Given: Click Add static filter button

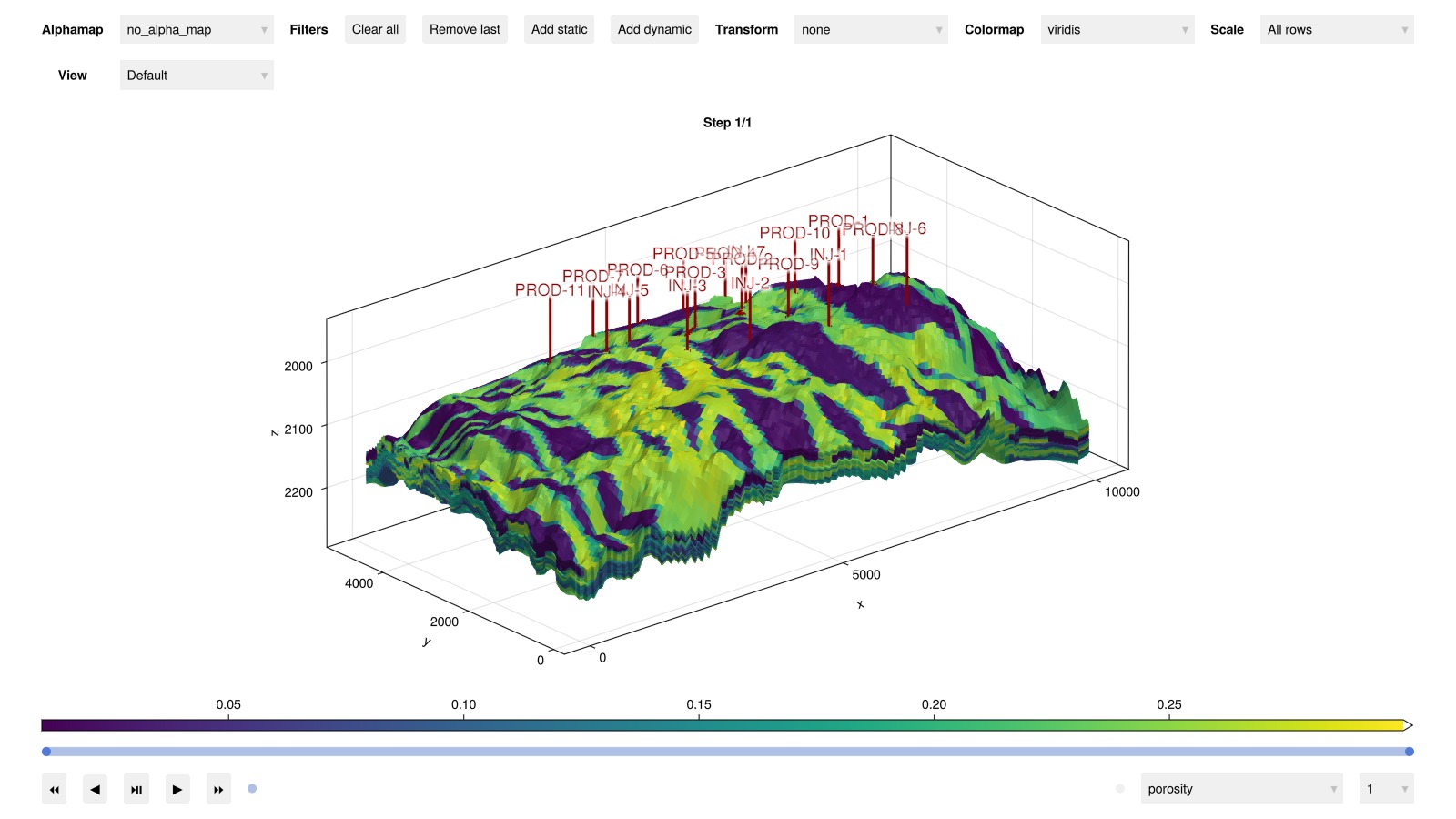Looking at the screenshot, I should 559,30.
